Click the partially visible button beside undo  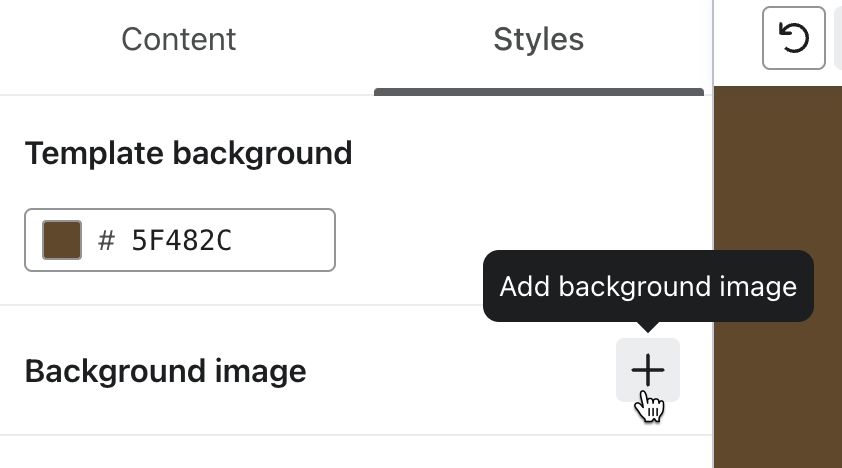837,39
